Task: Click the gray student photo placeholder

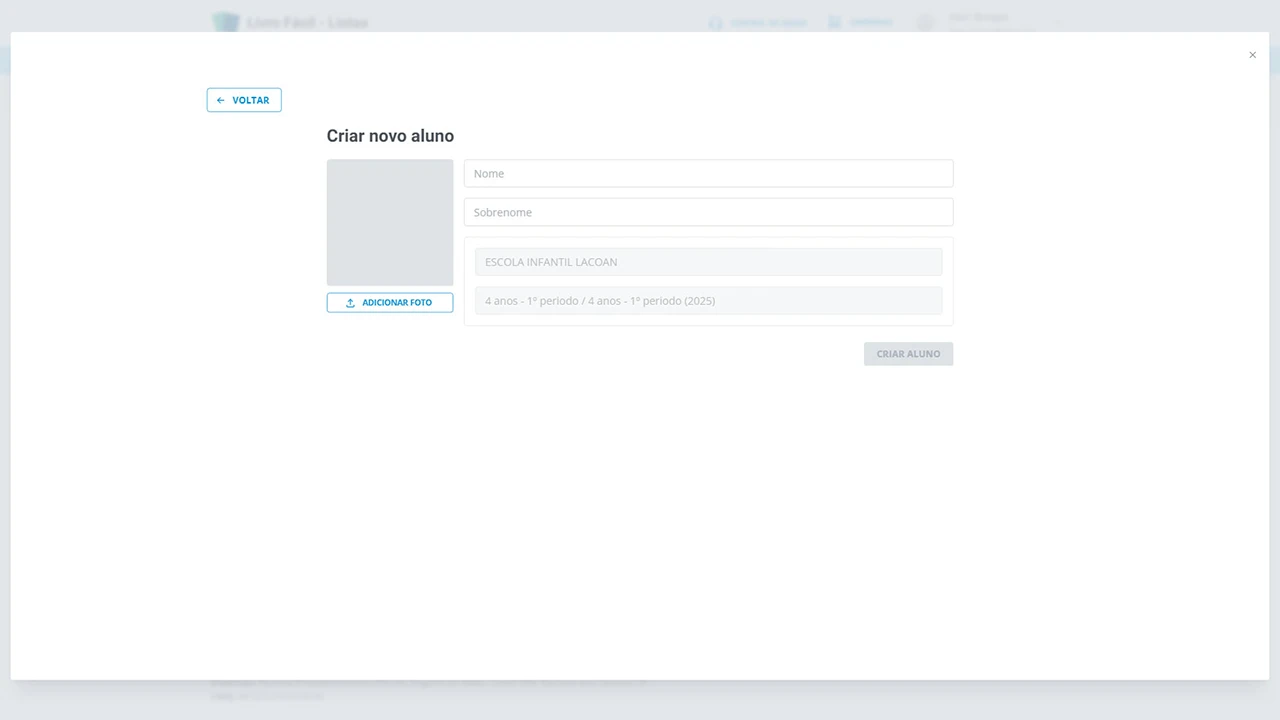Action: click(390, 222)
